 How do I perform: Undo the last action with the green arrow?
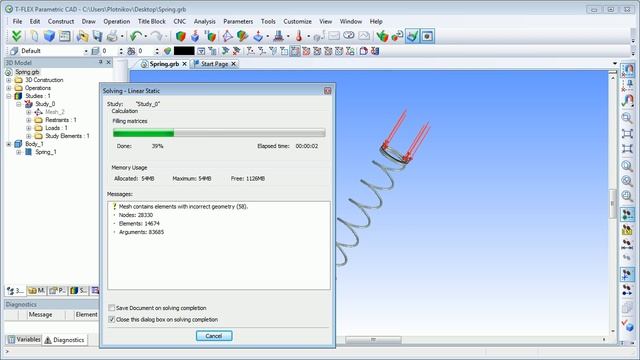click(135, 36)
